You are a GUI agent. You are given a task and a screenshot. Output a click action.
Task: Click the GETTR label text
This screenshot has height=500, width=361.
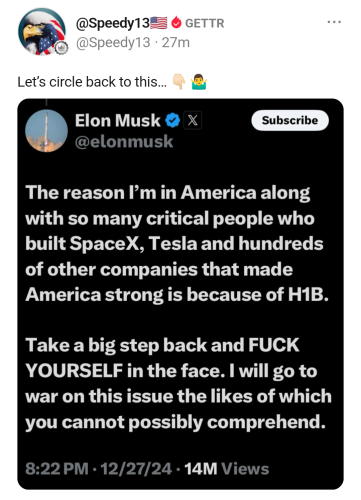coord(205,23)
